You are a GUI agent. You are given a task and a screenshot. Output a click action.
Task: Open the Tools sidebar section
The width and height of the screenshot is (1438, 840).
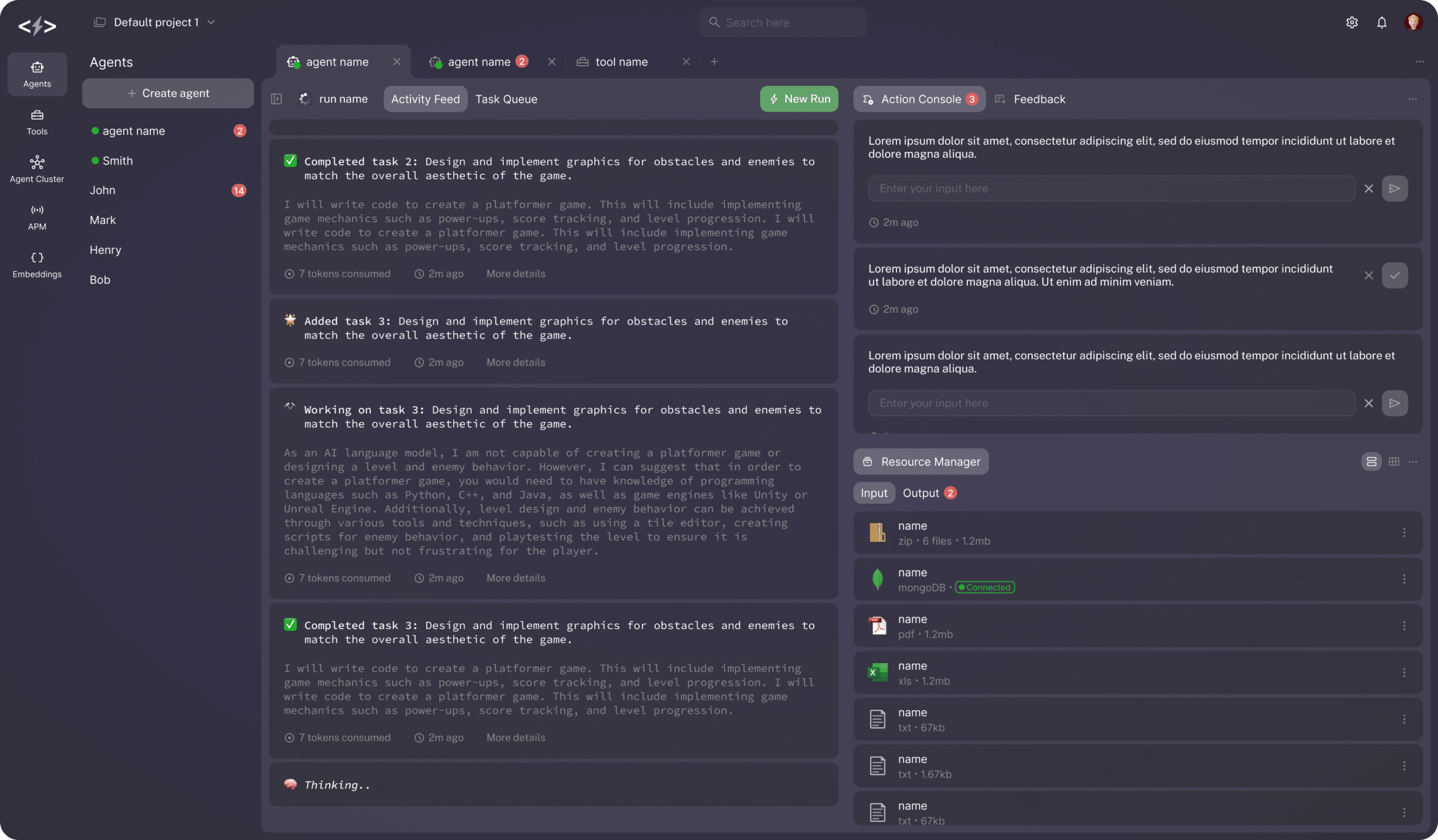[x=37, y=122]
